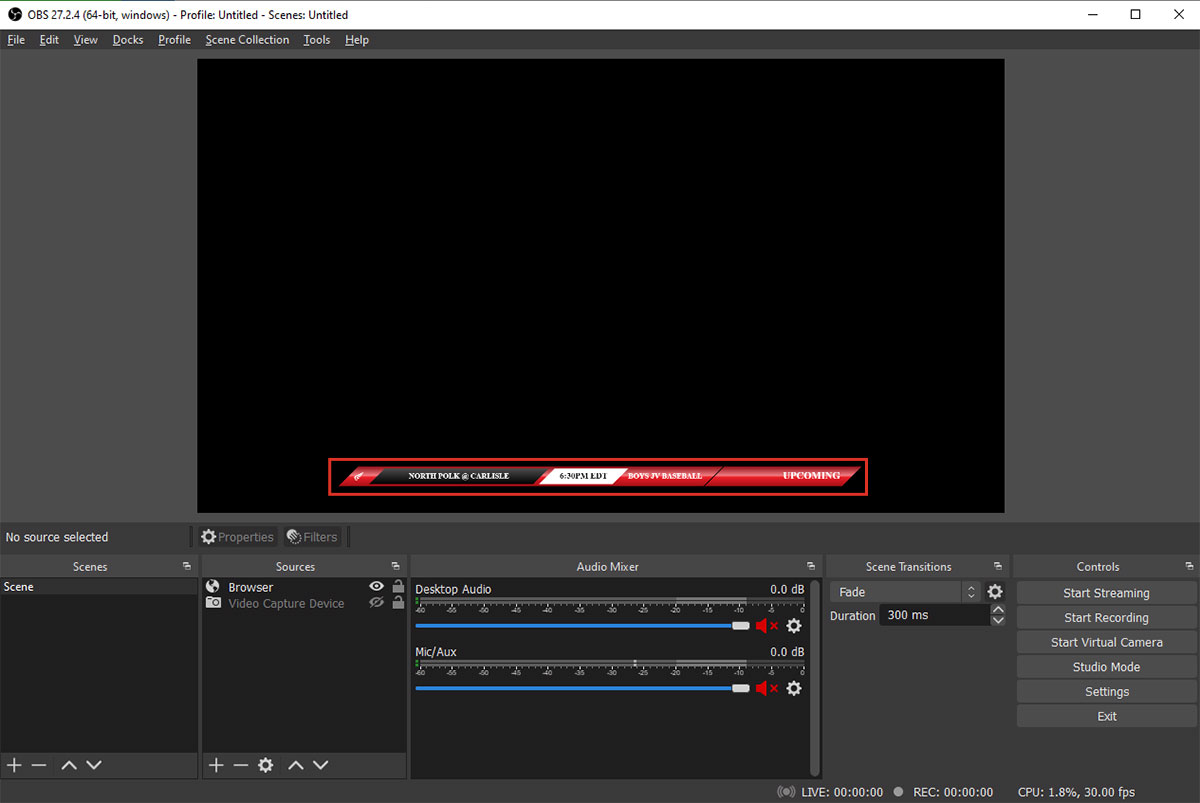The height and width of the screenshot is (803, 1200).
Task: Pop out the Audio Mixer dock
Action: 810,566
